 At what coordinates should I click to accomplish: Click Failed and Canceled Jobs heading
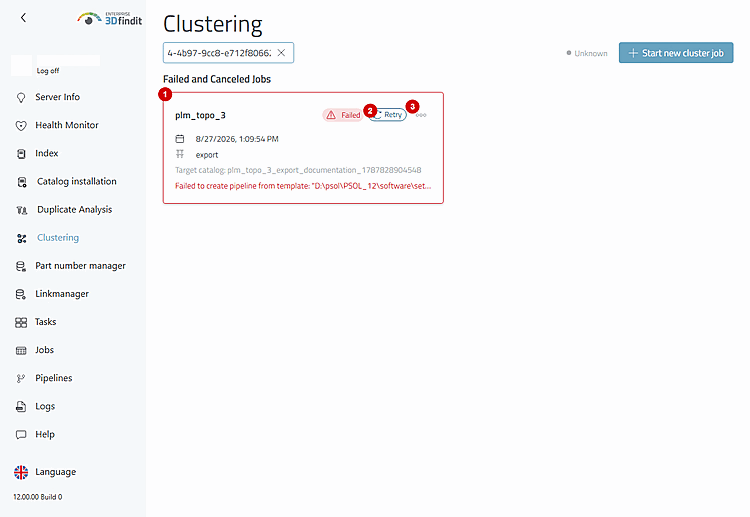(217, 79)
